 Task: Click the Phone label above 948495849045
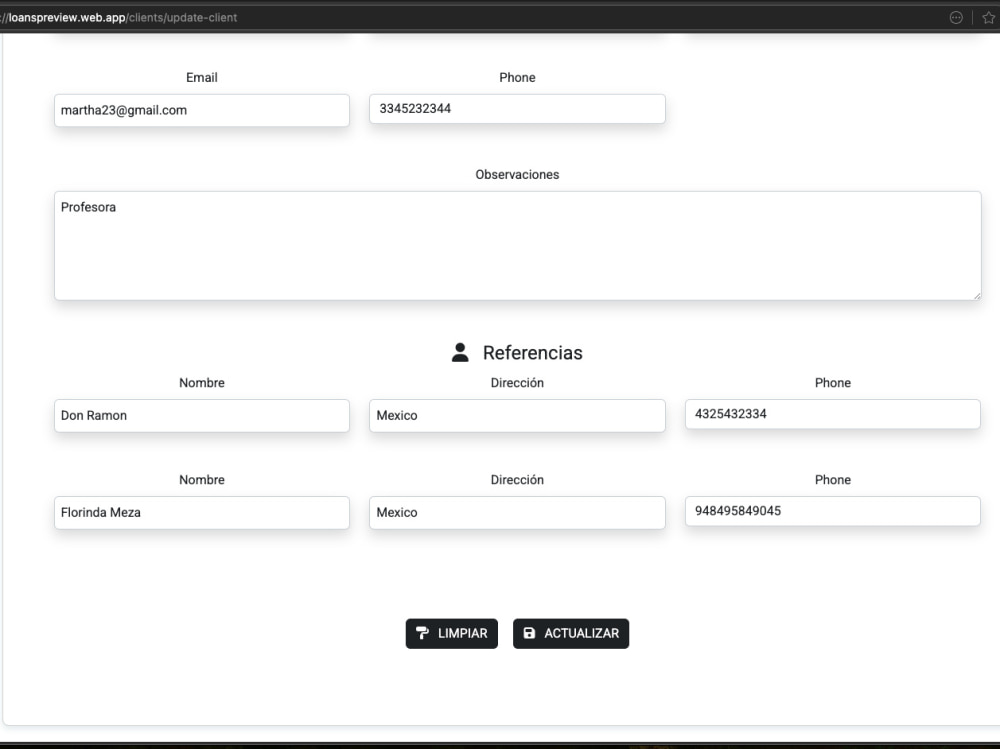tap(832, 480)
